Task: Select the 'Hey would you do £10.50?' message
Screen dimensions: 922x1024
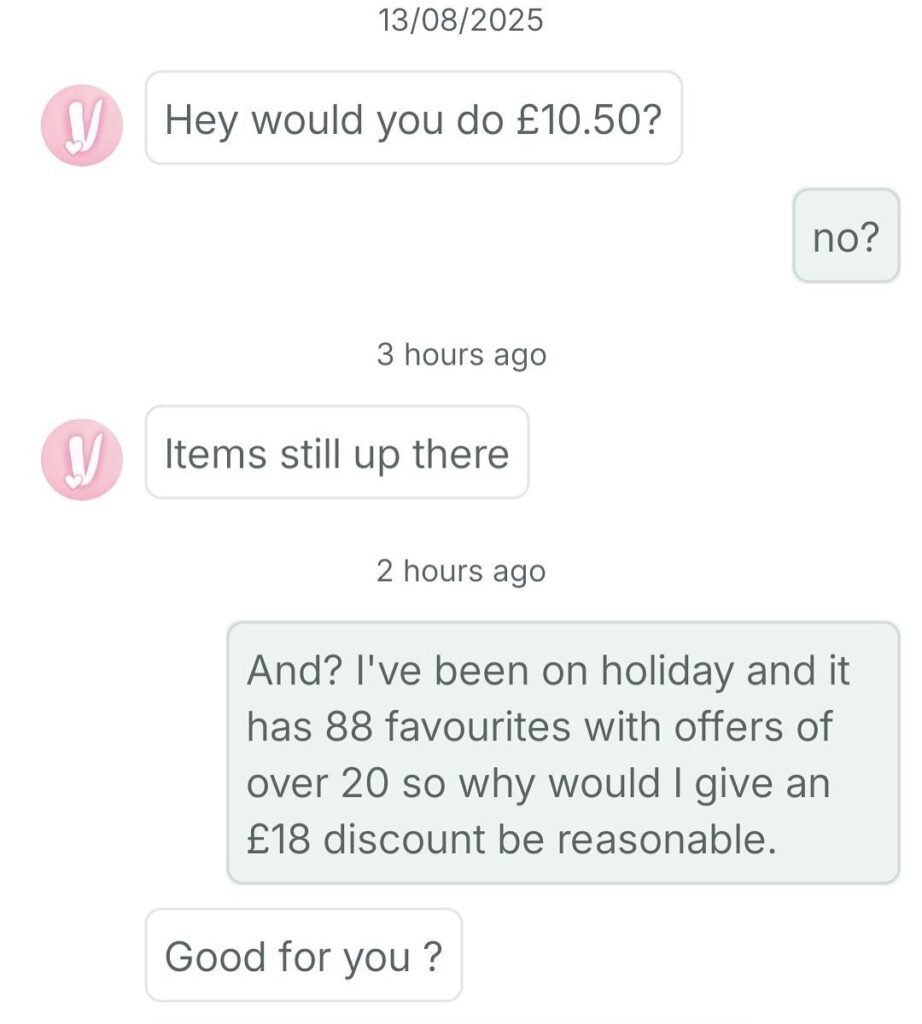Action: pos(413,119)
